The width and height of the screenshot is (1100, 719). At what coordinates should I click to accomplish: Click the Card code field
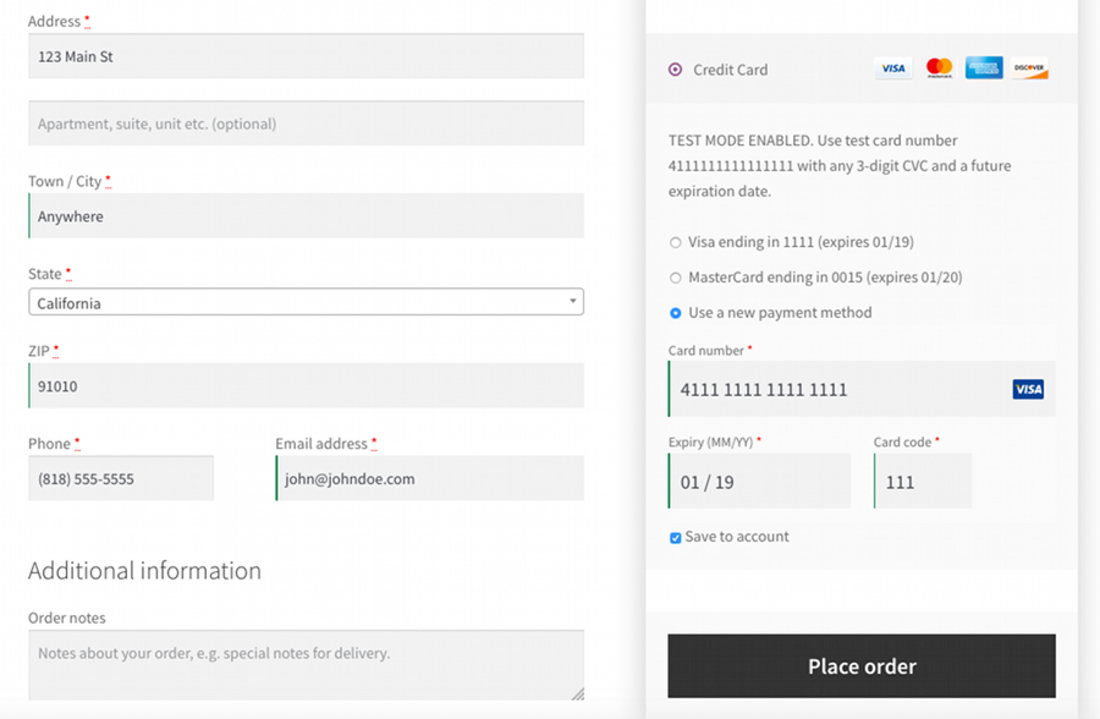(923, 482)
